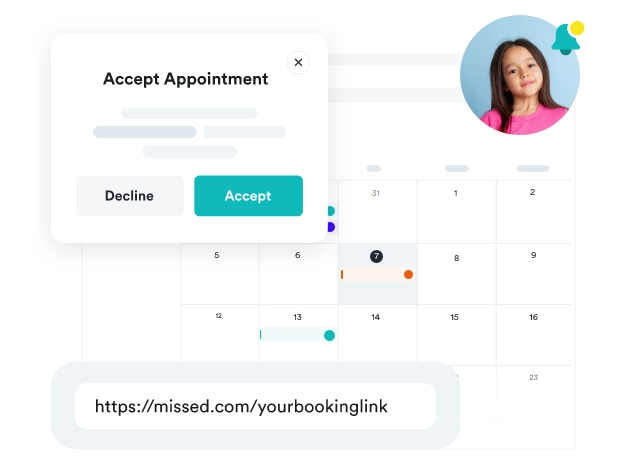
Task: Select calendar day 16
Action: [533, 317]
